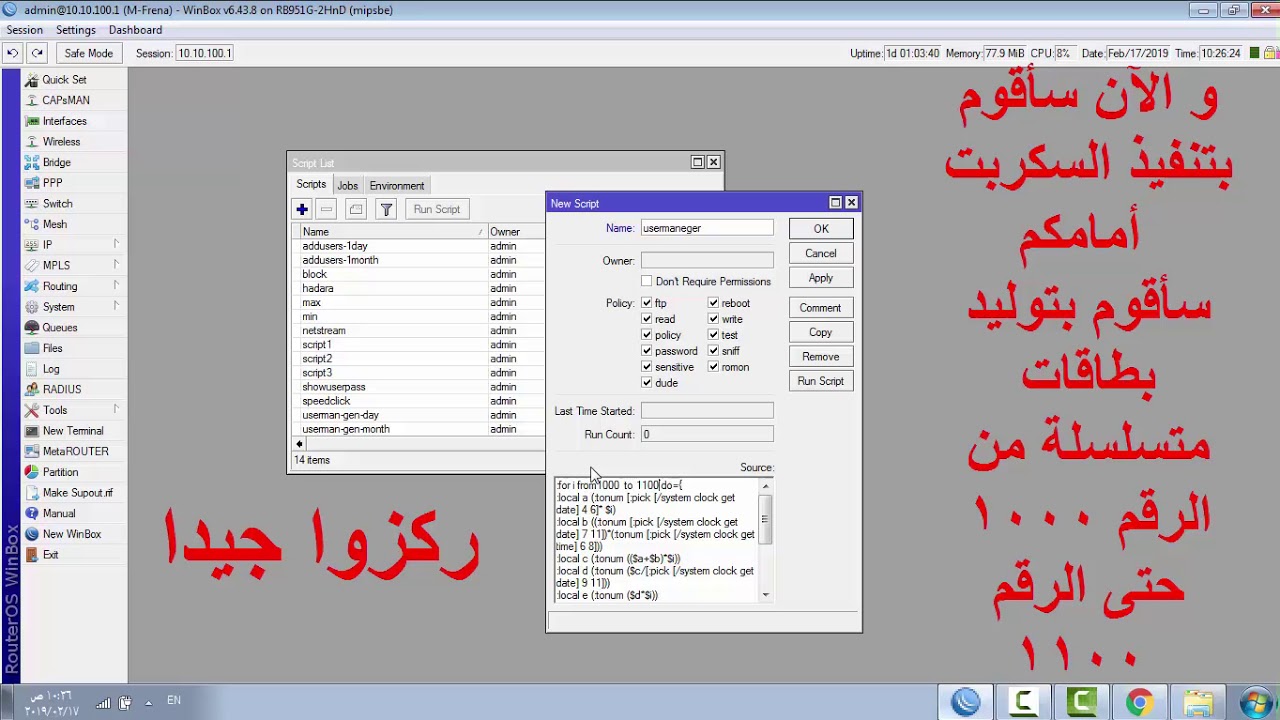Click inside the Source code text area
This screenshot has height=720, width=1280.
pyautogui.click(x=657, y=540)
